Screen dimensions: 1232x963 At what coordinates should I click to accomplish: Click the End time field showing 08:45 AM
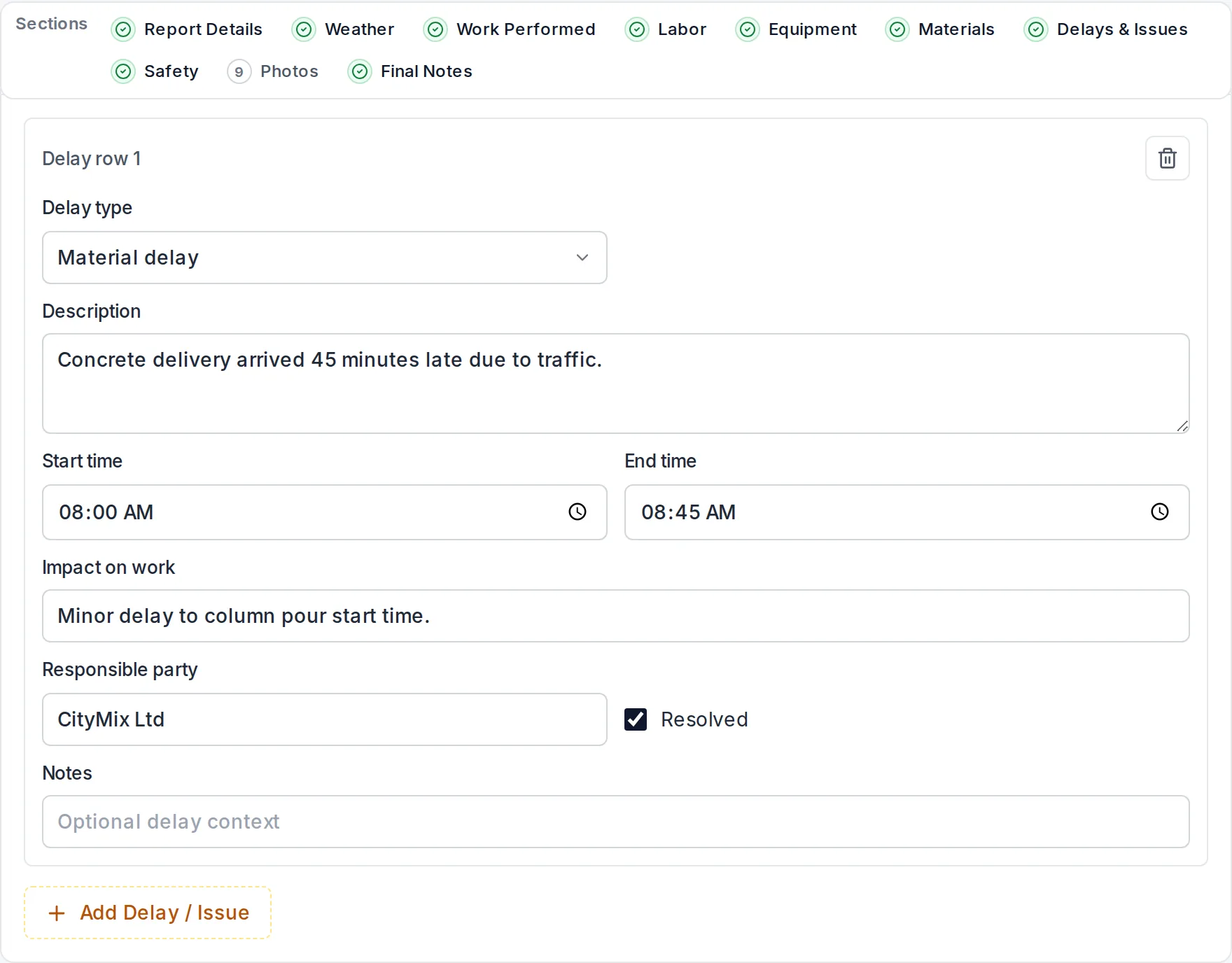tap(907, 512)
